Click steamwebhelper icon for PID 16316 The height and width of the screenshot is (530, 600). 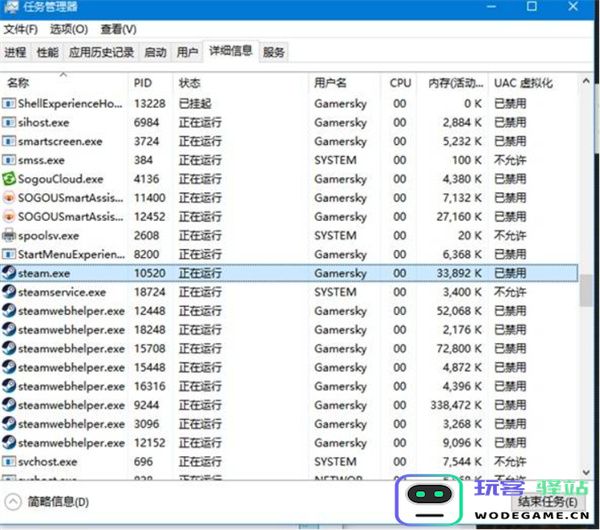pyautogui.click(x=9, y=386)
